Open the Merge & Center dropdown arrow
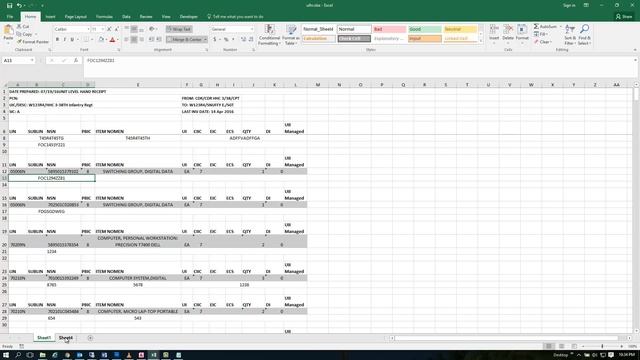The image size is (640, 360). coord(205,40)
